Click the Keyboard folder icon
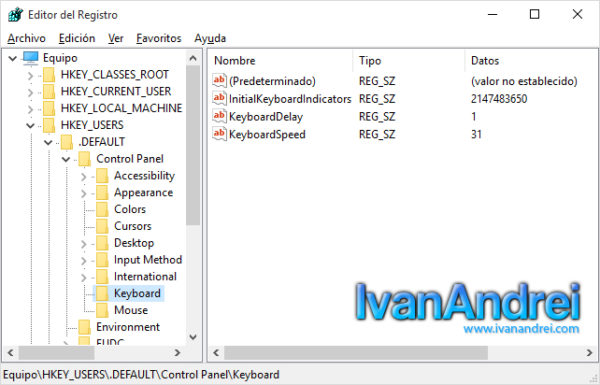This screenshot has width=600, height=385. [x=103, y=294]
